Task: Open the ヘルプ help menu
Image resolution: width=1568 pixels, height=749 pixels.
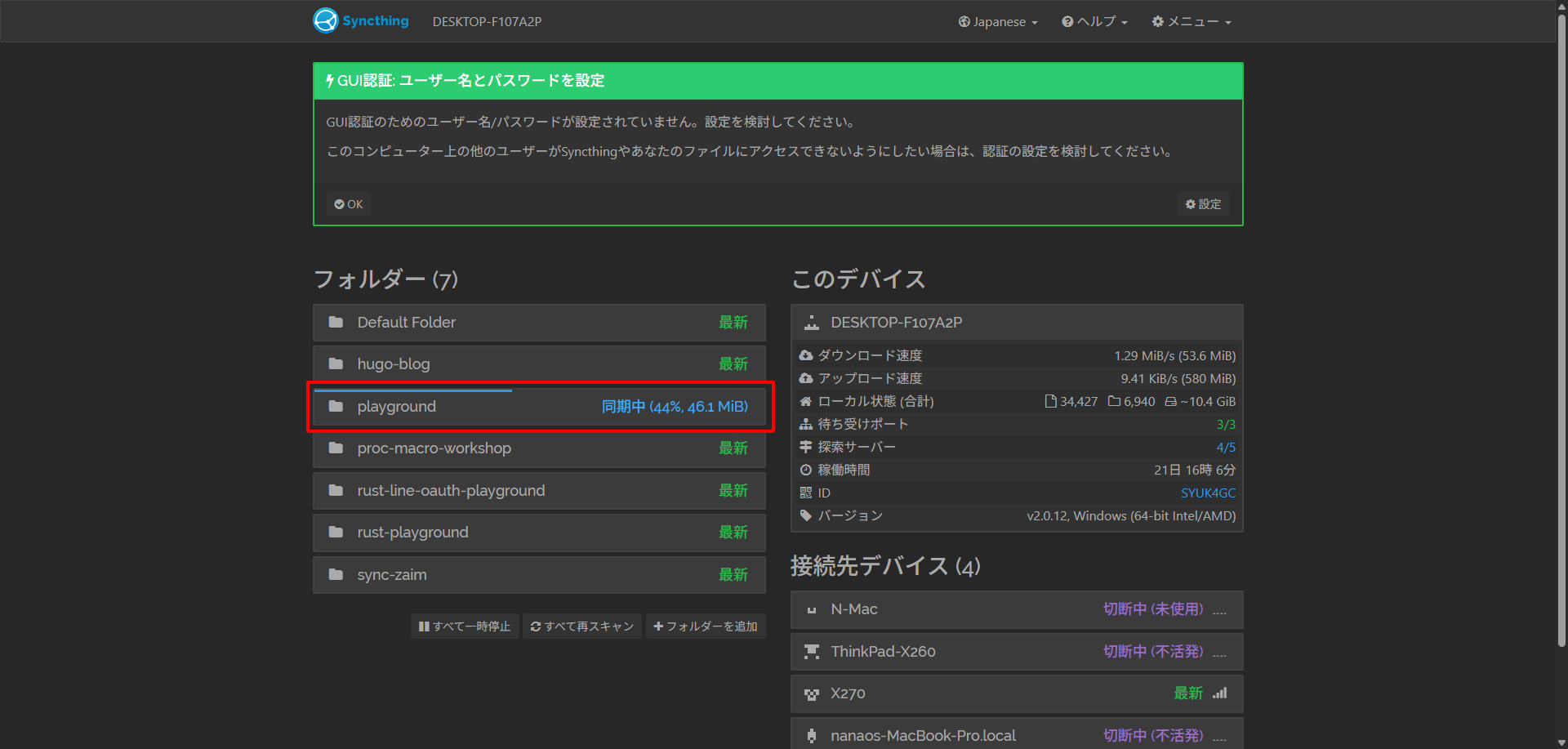Action: [1094, 22]
